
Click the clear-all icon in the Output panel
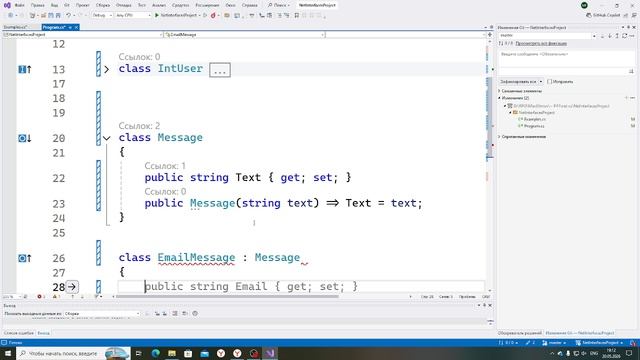tap(175, 313)
